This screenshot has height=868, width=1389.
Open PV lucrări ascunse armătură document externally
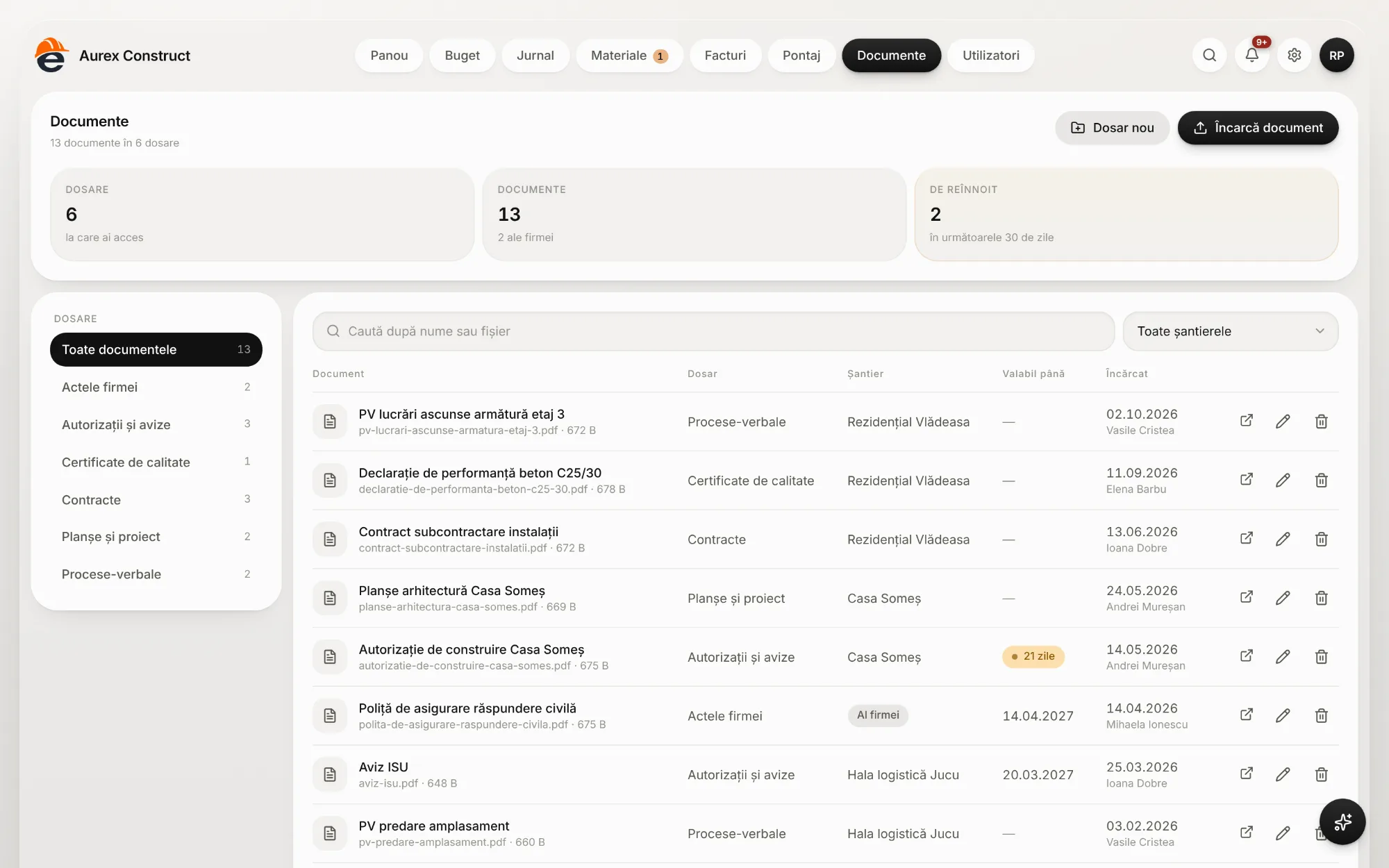click(x=1247, y=421)
